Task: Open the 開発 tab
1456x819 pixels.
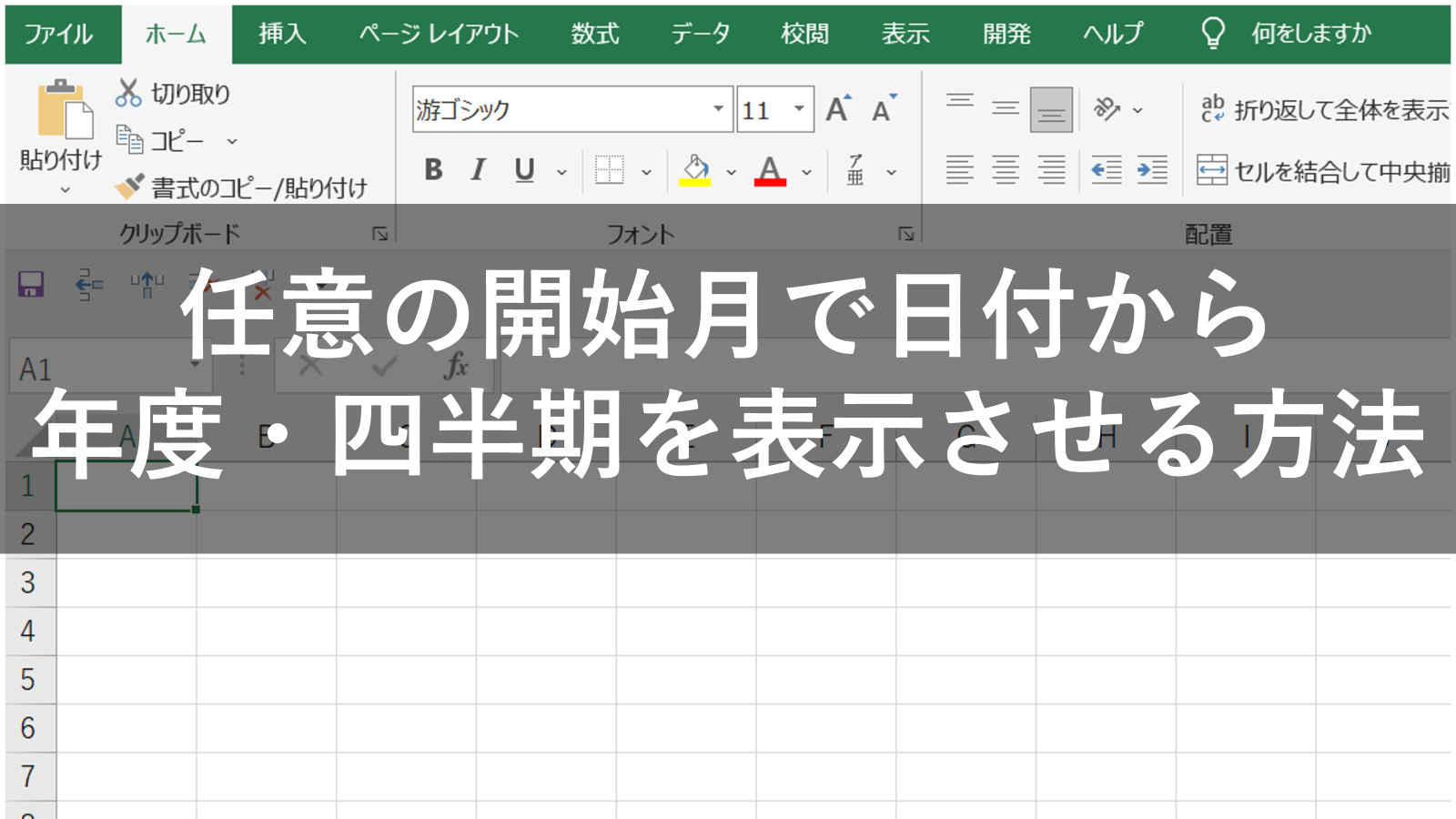Action: tap(1006, 35)
